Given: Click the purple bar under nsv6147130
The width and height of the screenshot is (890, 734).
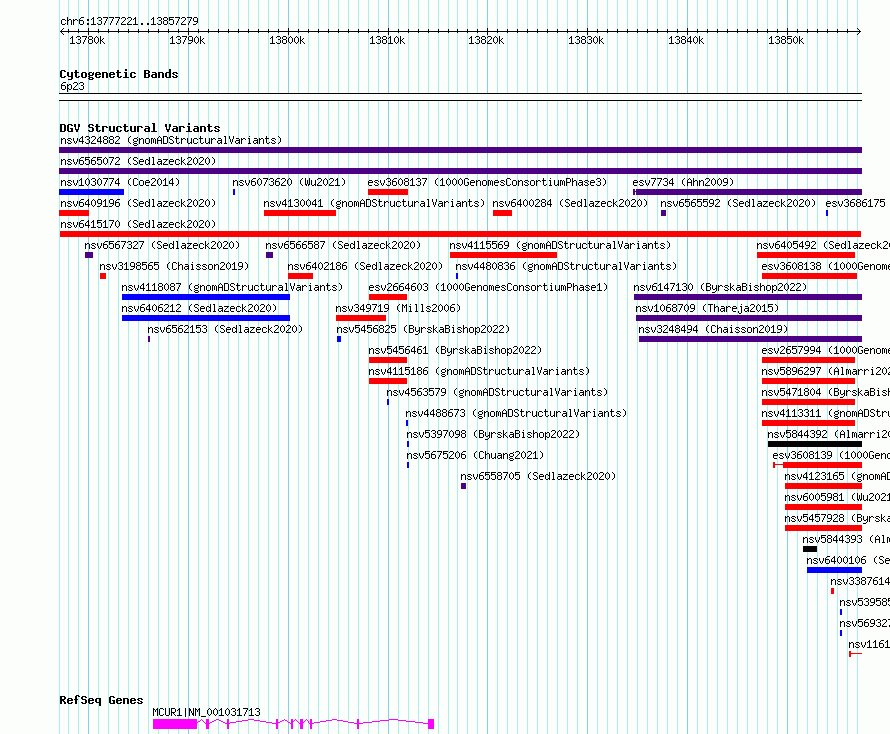Looking at the screenshot, I should click(x=748, y=297).
